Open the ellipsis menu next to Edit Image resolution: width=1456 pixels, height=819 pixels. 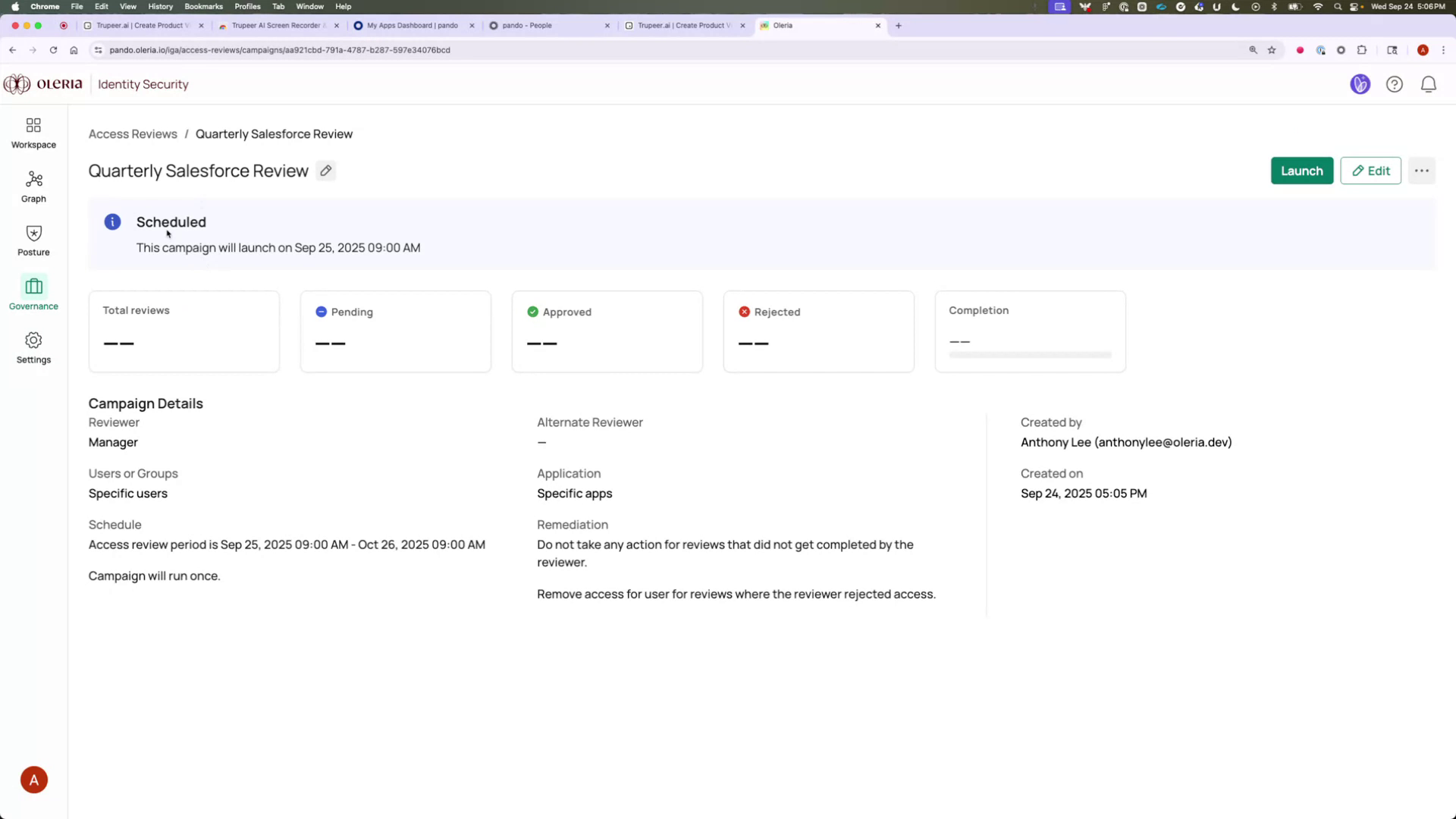click(1421, 171)
